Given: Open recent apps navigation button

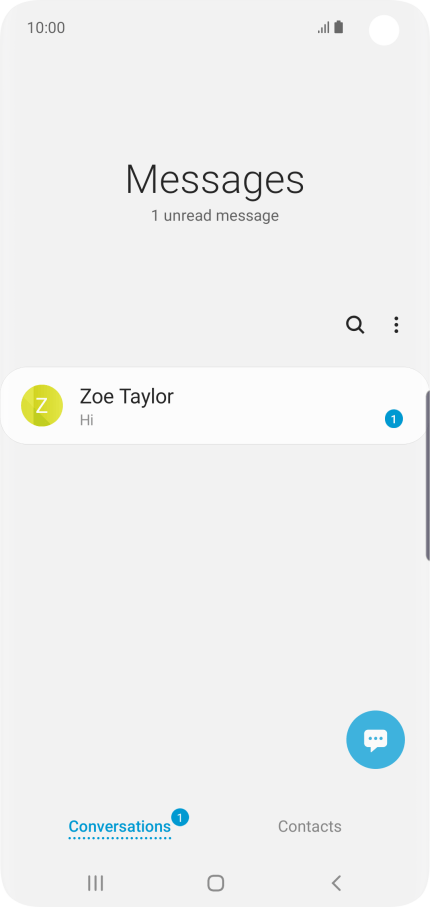Looking at the screenshot, I should coord(95,883).
